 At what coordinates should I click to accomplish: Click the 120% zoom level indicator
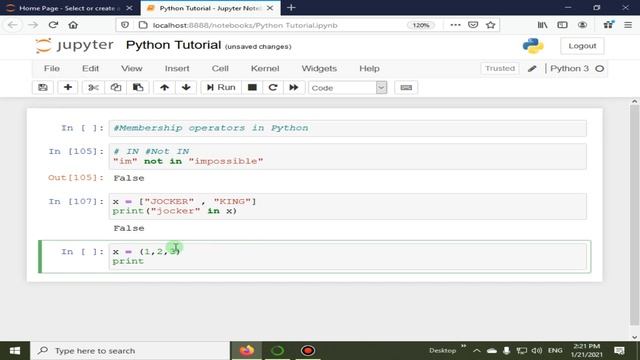(421, 25)
